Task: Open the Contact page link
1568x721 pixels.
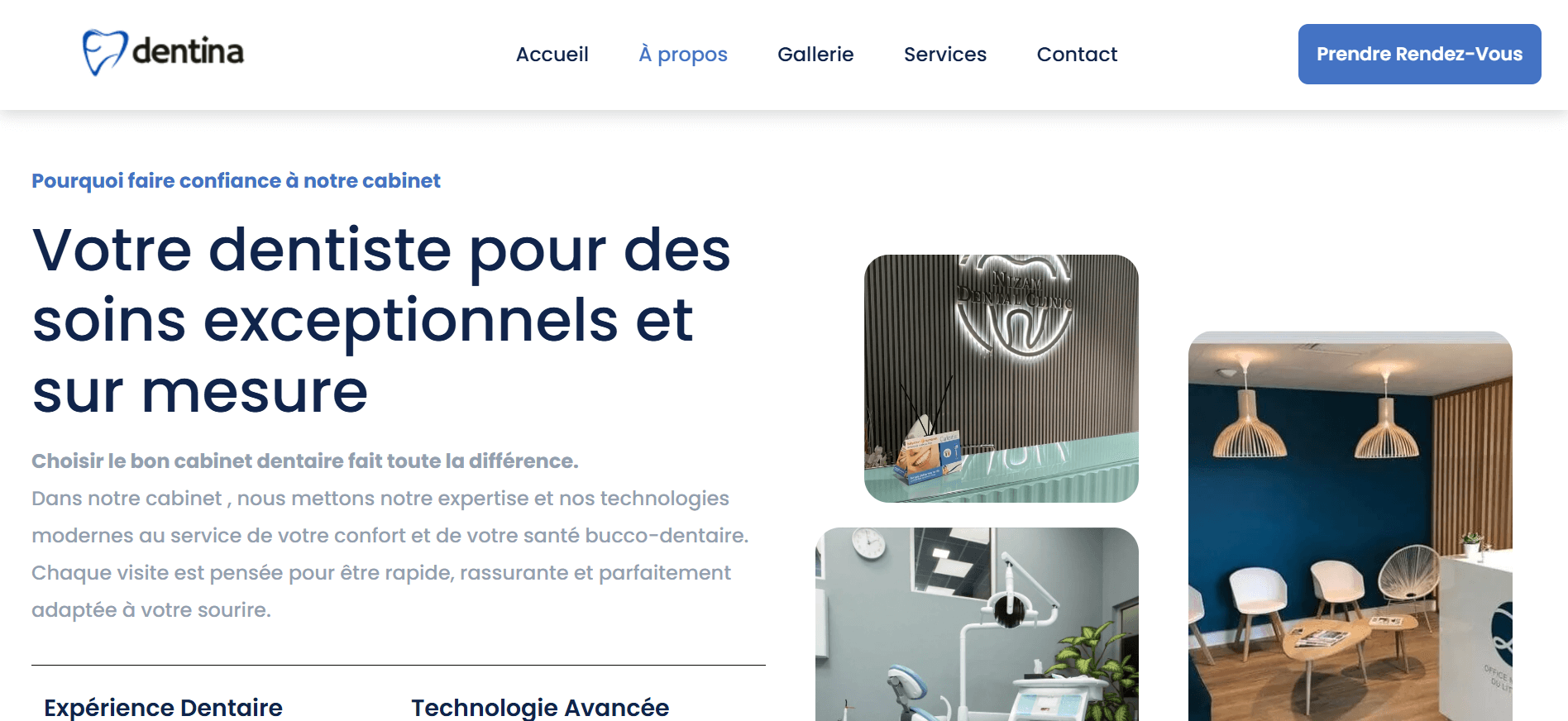Action: 1077,55
